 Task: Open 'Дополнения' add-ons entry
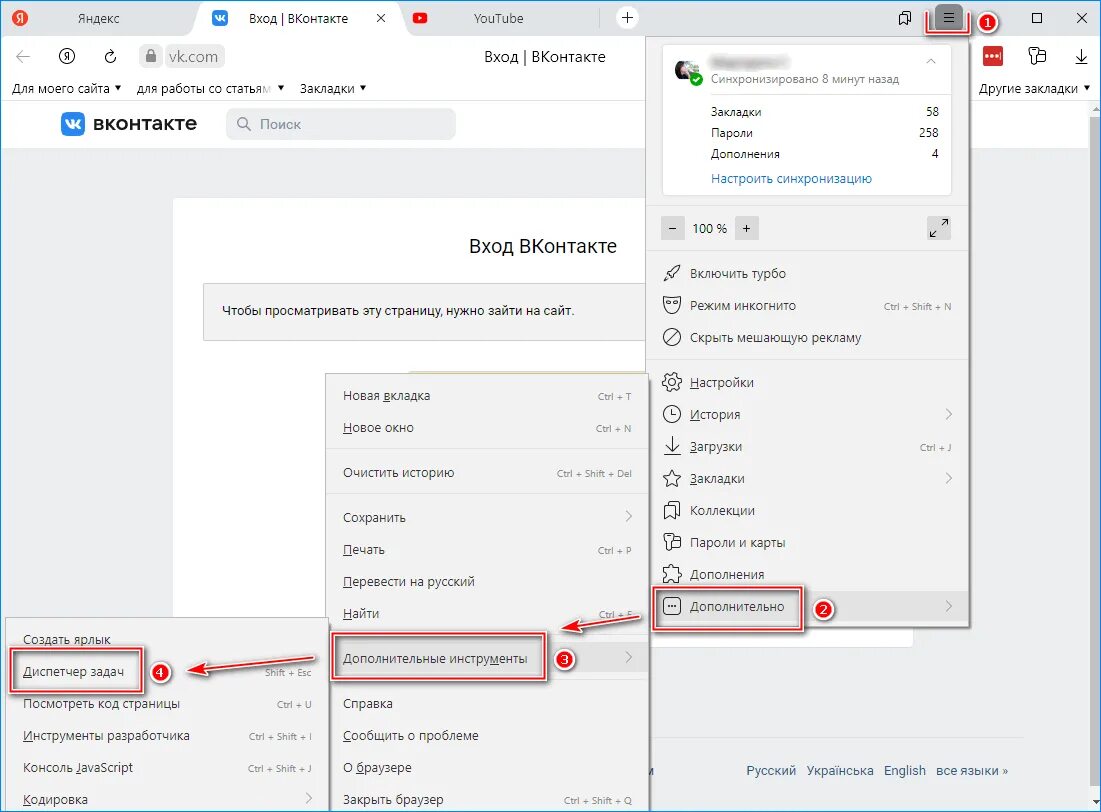(x=806, y=574)
